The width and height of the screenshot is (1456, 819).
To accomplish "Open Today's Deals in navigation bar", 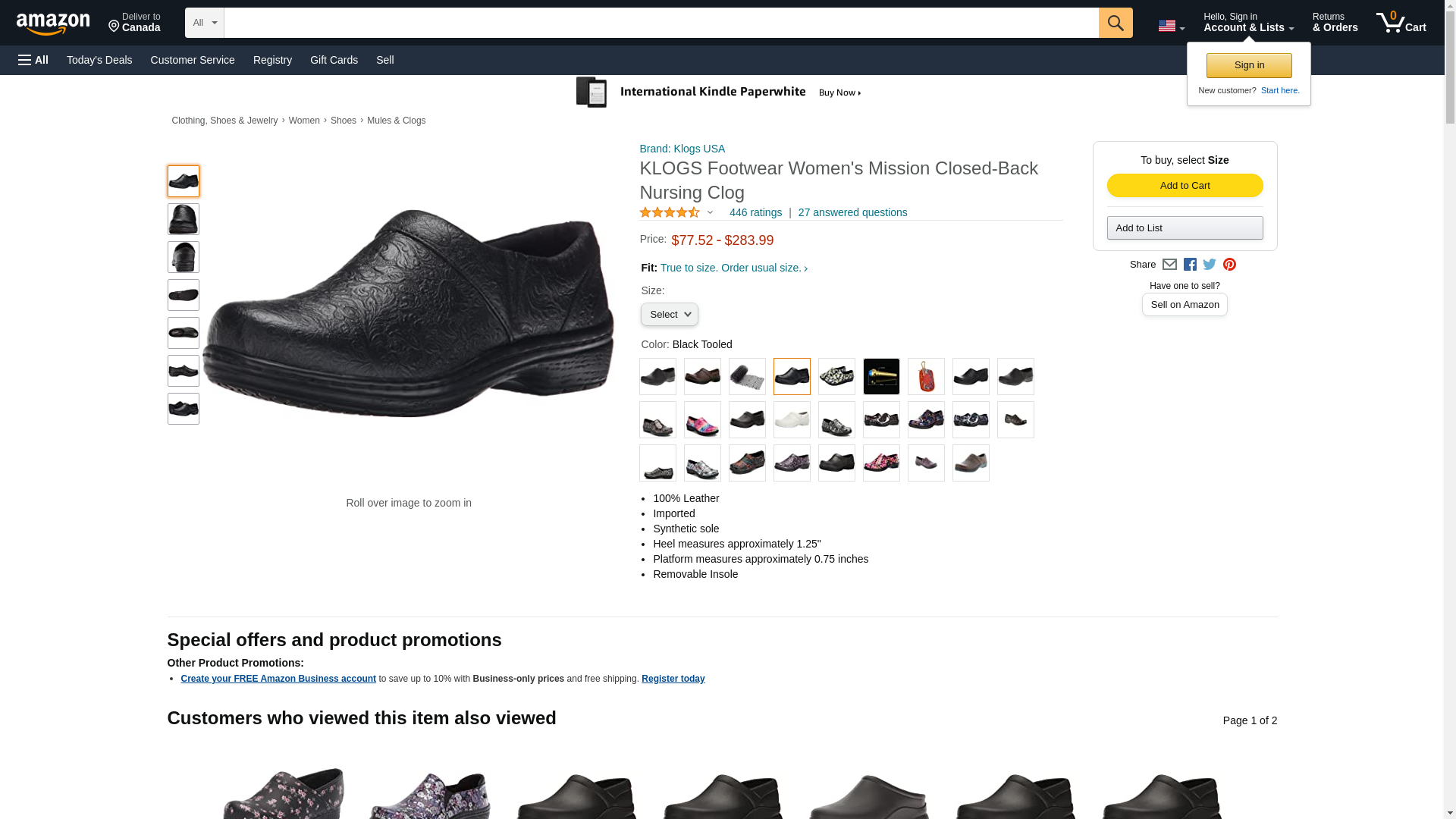I will [x=99, y=60].
